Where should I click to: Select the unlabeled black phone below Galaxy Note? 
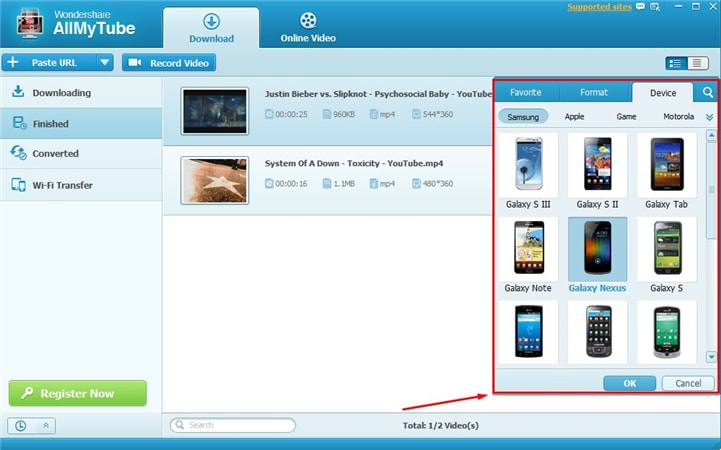(528, 332)
